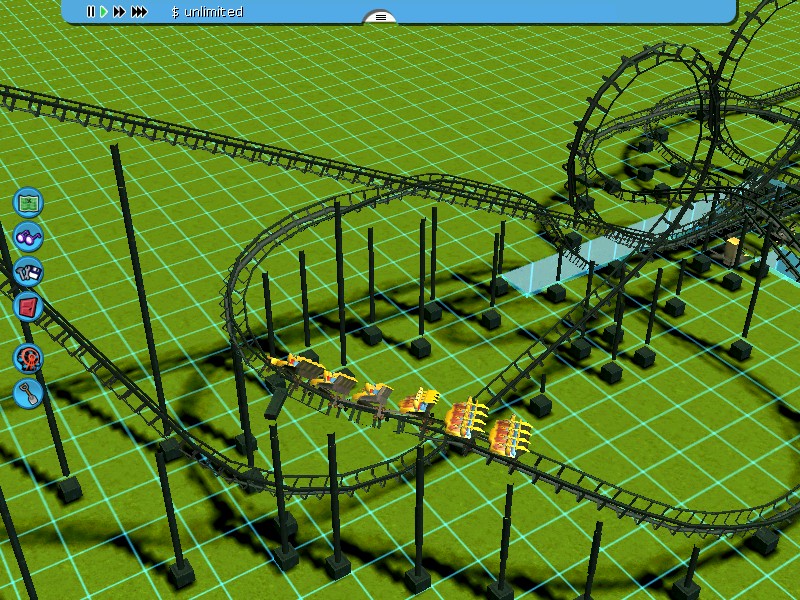Click the unlimited money display
Screen dimensions: 800x600
point(207,12)
